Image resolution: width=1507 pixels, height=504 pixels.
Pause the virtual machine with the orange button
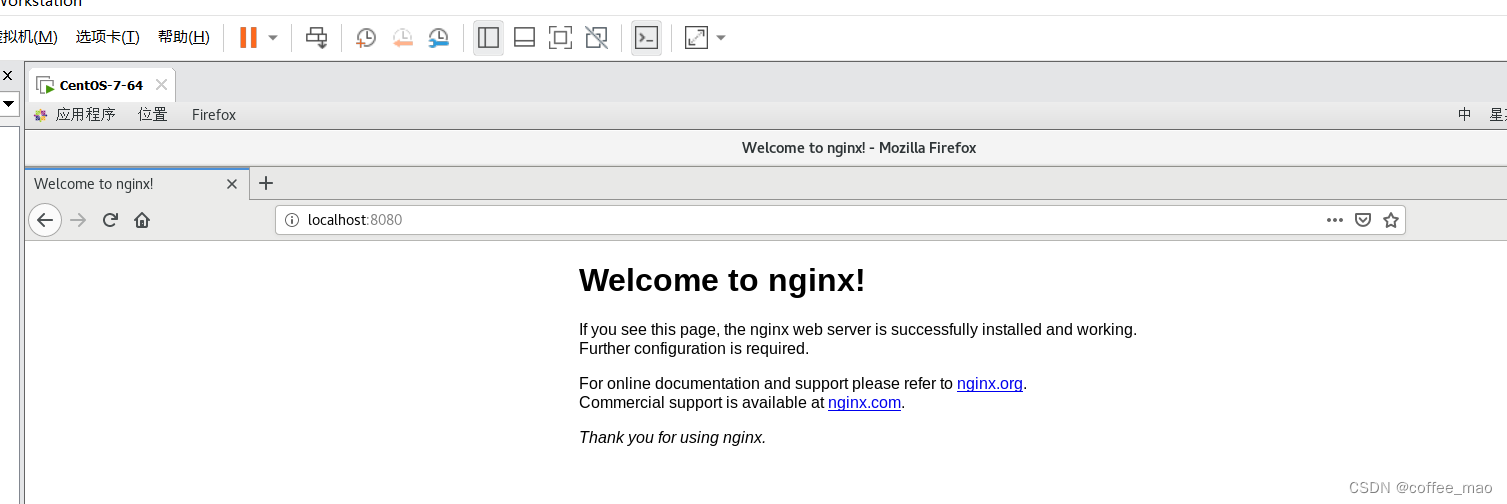click(x=248, y=38)
